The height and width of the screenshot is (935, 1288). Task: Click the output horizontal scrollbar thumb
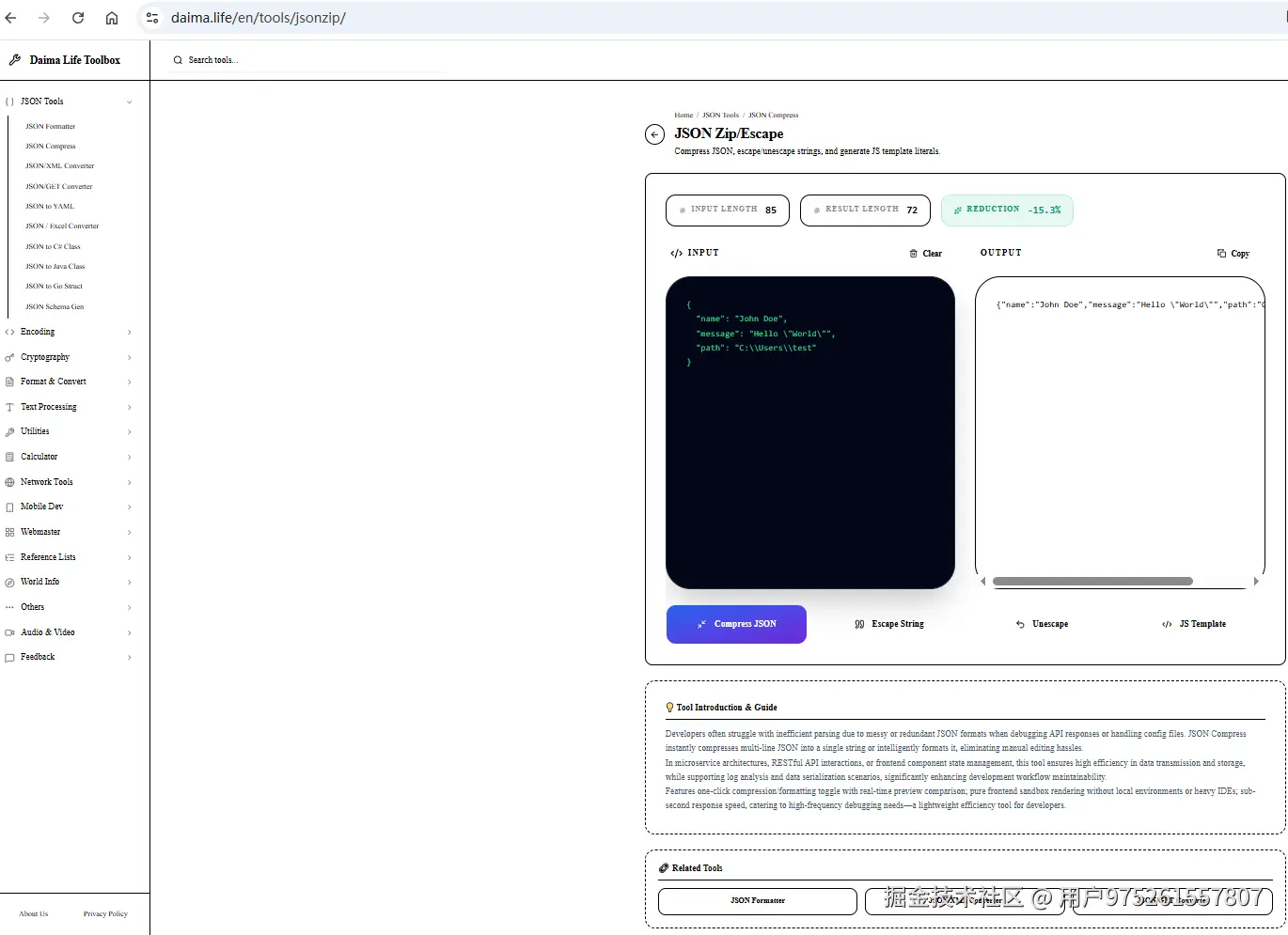[1092, 582]
